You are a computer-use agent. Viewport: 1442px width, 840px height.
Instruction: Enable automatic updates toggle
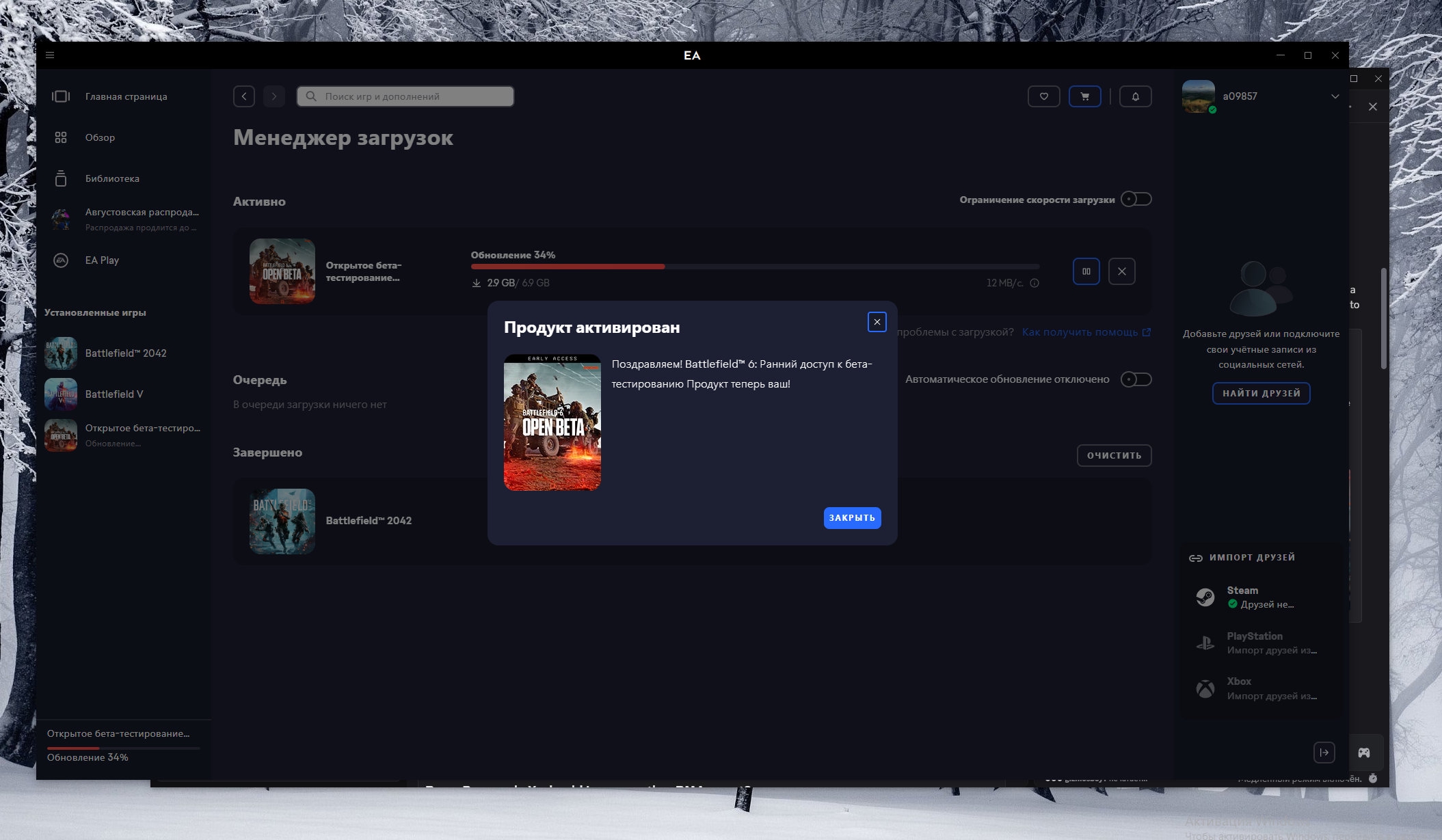point(1136,379)
